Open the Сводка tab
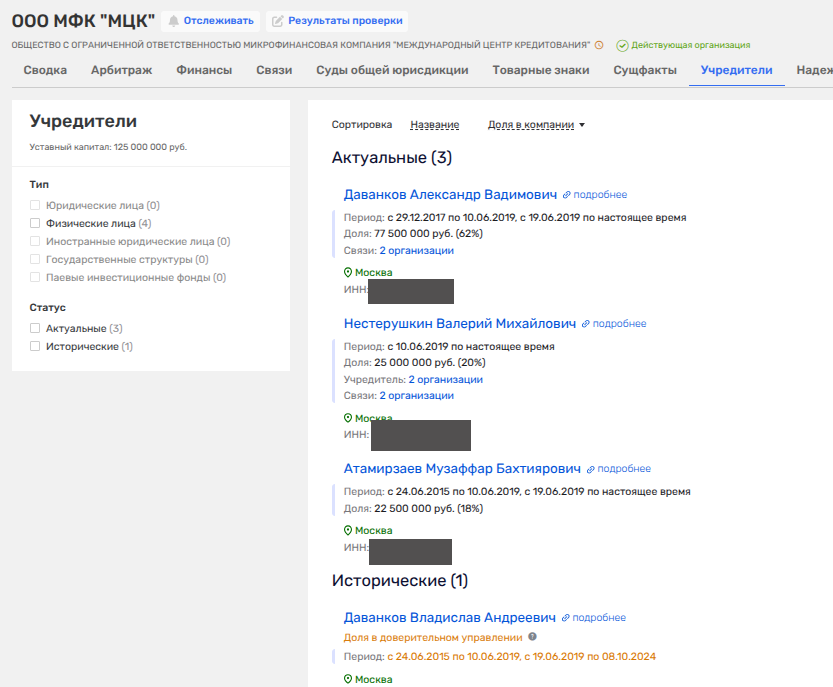 45,70
